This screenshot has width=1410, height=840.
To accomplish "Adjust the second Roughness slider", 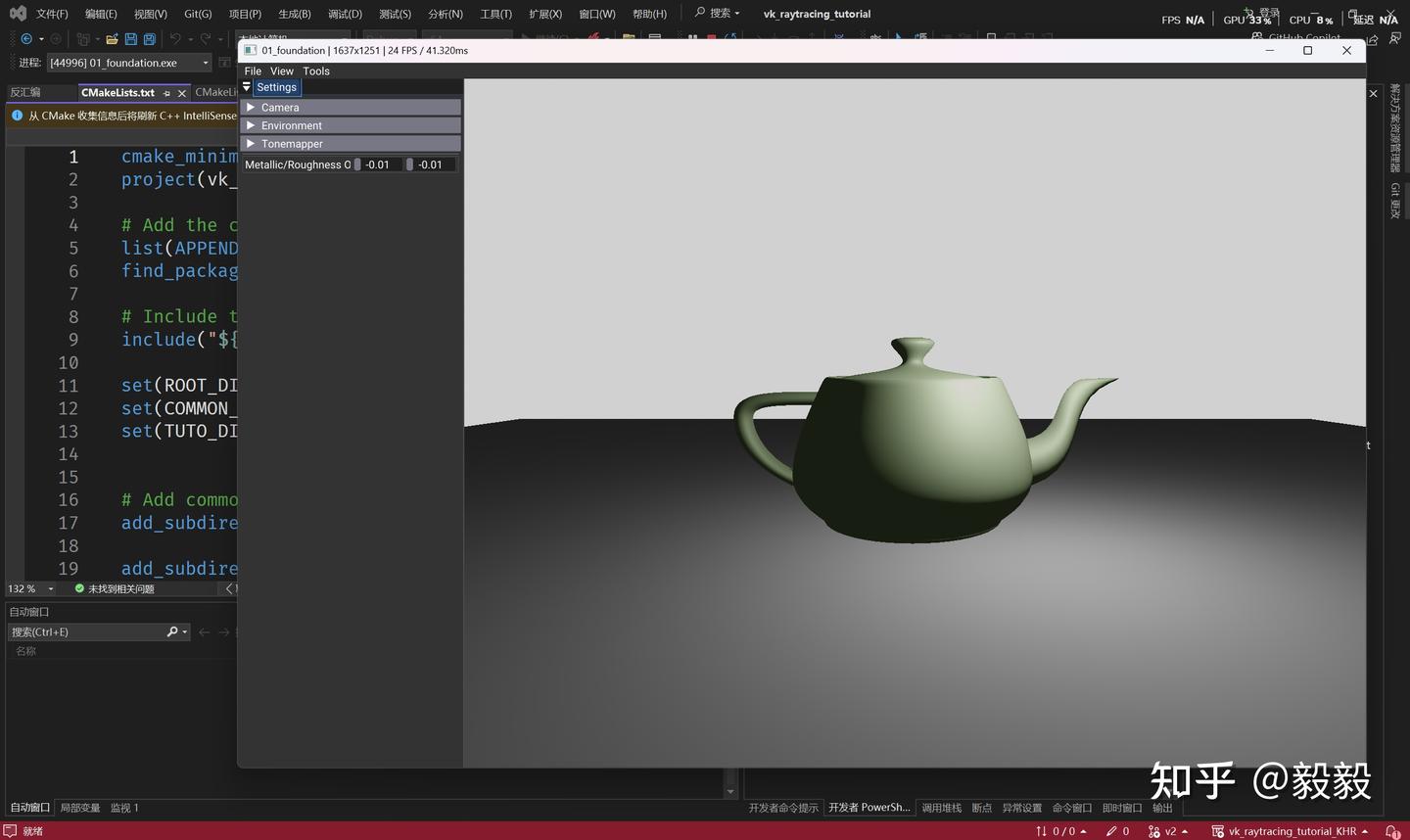I will pyautogui.click(x=430, y=164).
